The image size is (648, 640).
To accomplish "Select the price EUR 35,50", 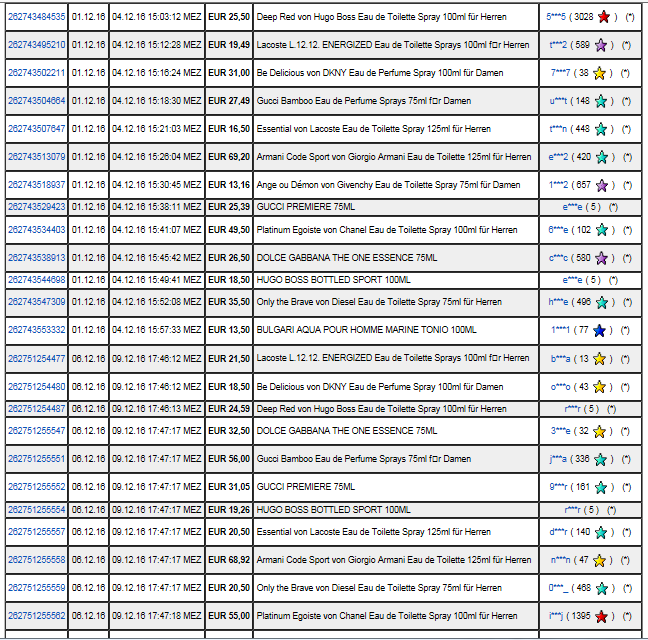I will (x=229, y=302).
